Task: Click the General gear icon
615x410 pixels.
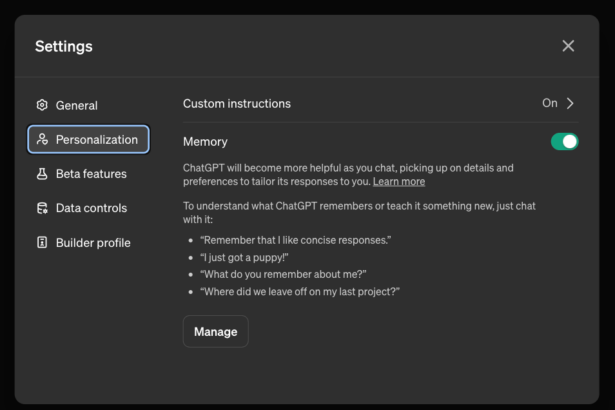Action: (42, 105)
